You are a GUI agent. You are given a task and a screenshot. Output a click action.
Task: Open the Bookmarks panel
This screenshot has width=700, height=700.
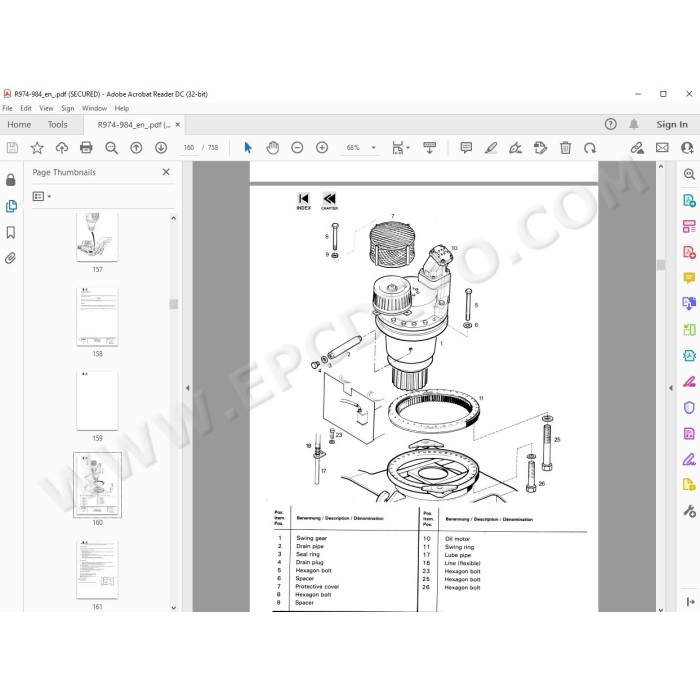pos(11,233)
